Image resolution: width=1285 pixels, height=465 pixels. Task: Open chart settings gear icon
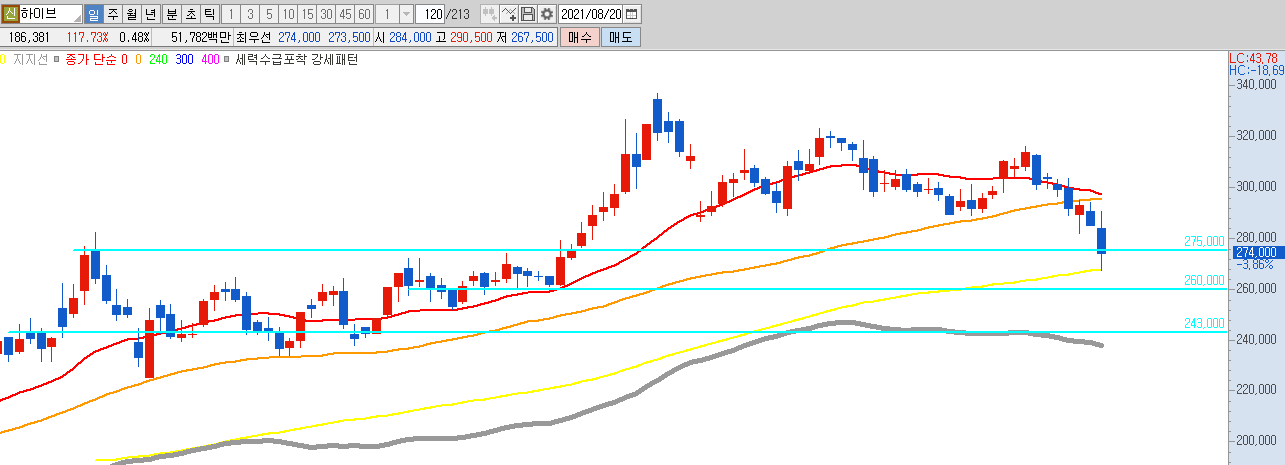[547, 14]
